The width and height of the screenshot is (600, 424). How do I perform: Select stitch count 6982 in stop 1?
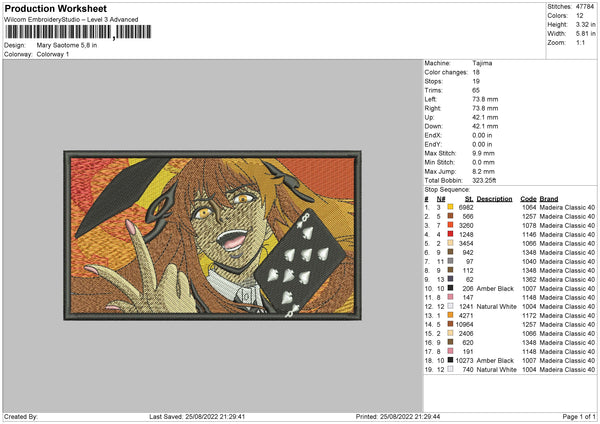coord(466,207)
